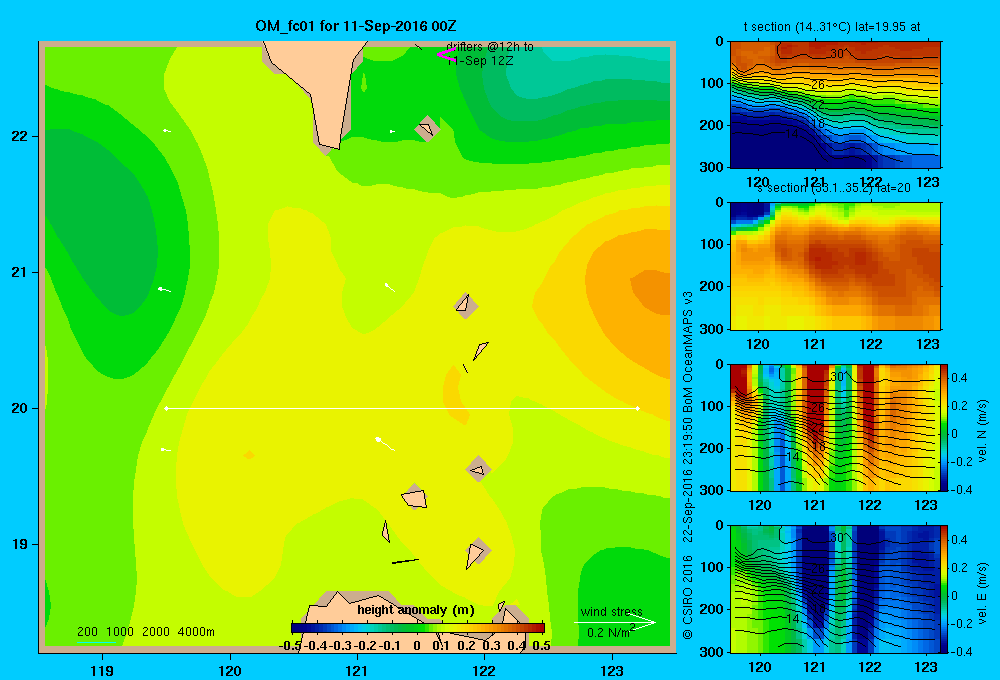Click the 0.5 maximum on height anomaly scale

541,646
